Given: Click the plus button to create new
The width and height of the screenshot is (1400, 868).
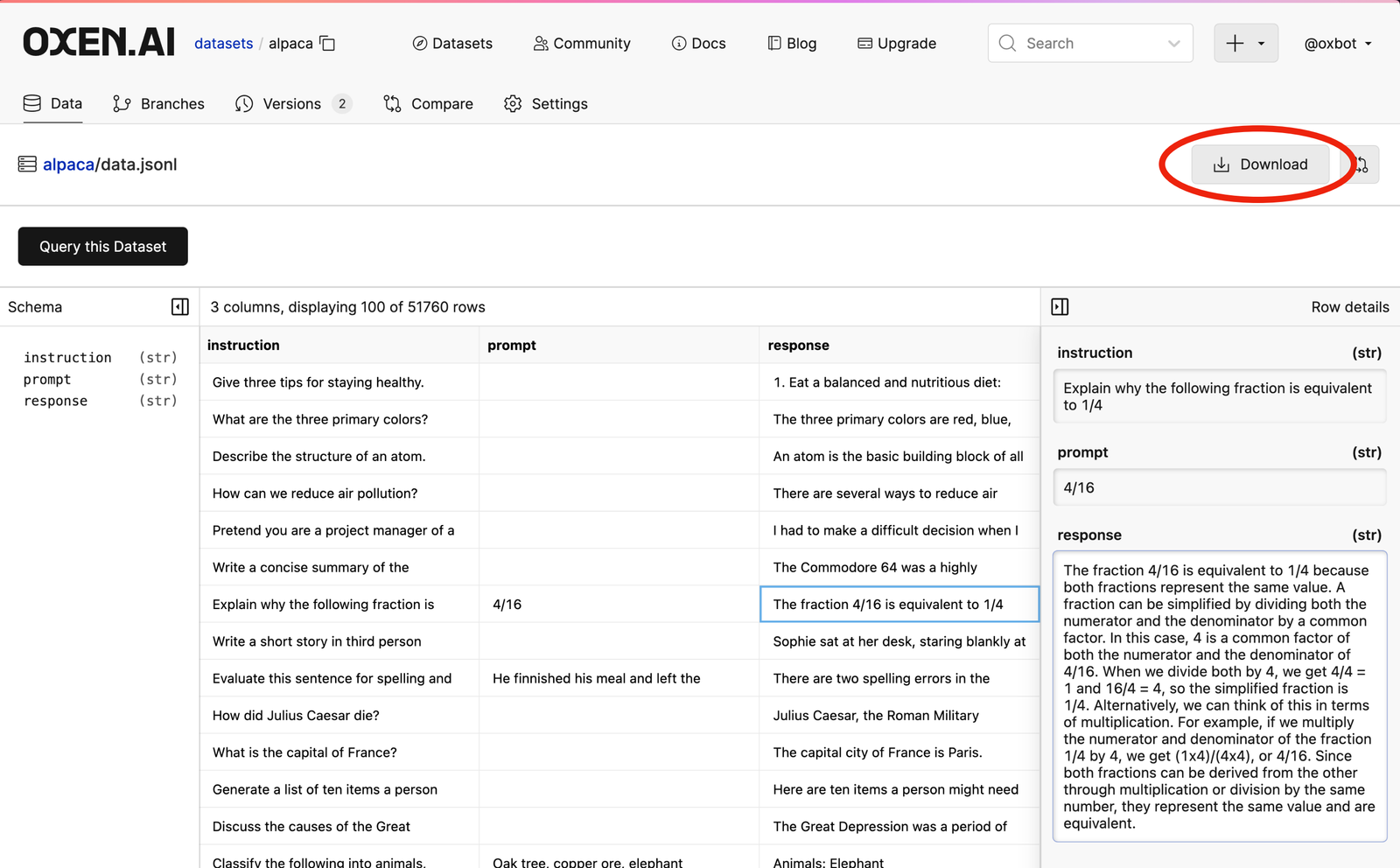Looking at the screenshot, I should [x=1235, y=42].
